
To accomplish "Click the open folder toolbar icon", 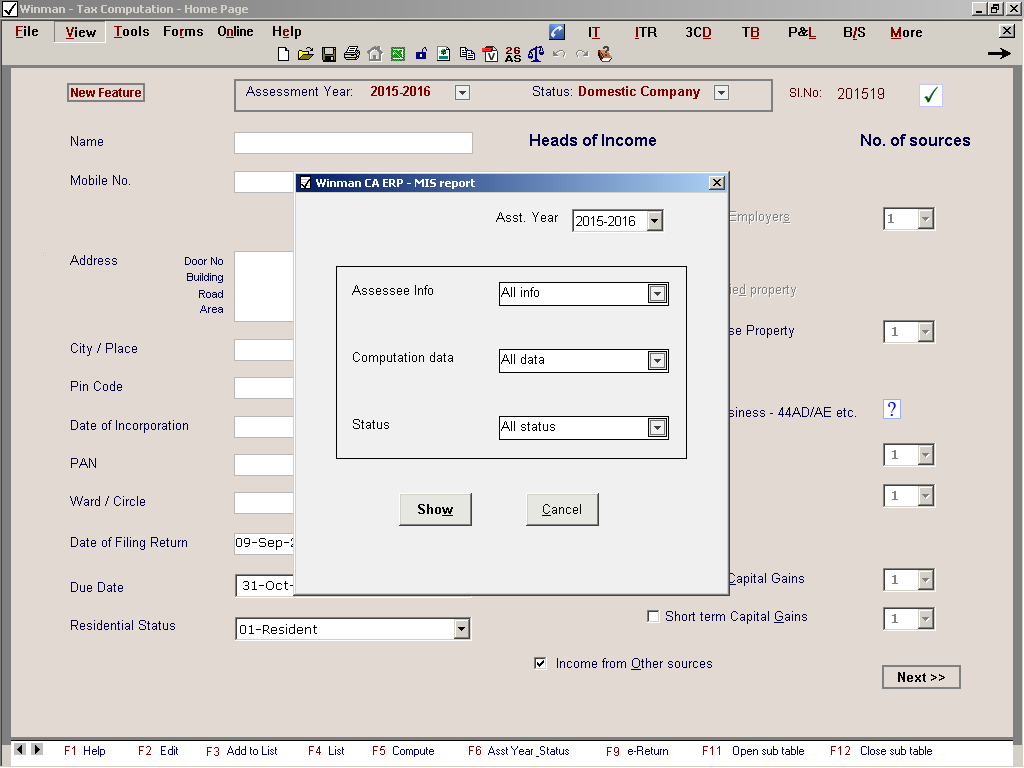I will (306, 54).
